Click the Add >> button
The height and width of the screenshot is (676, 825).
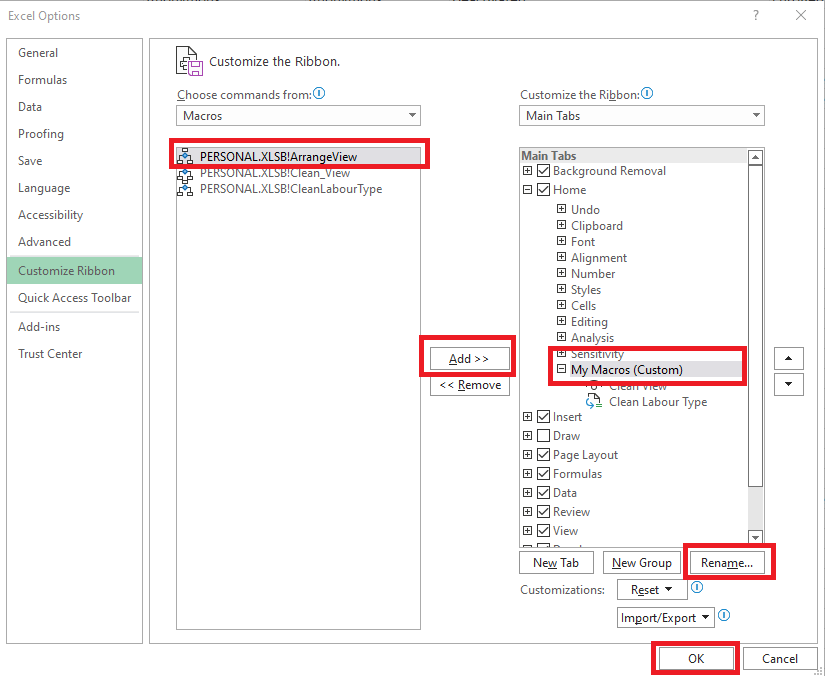(x=470, y=359)
